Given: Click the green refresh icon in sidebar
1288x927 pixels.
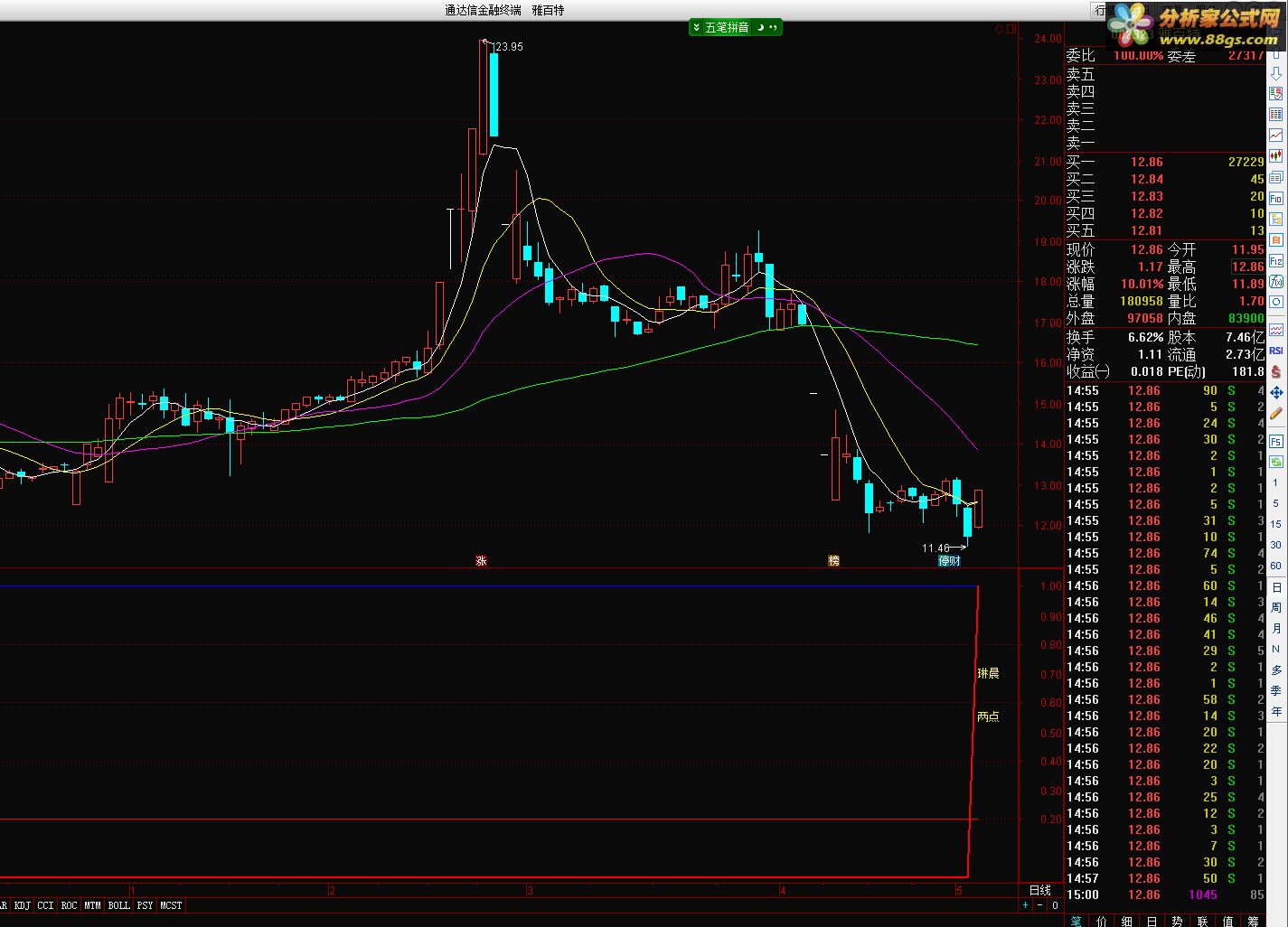Looking at the screenshot, I should (x=1276, y=463).
